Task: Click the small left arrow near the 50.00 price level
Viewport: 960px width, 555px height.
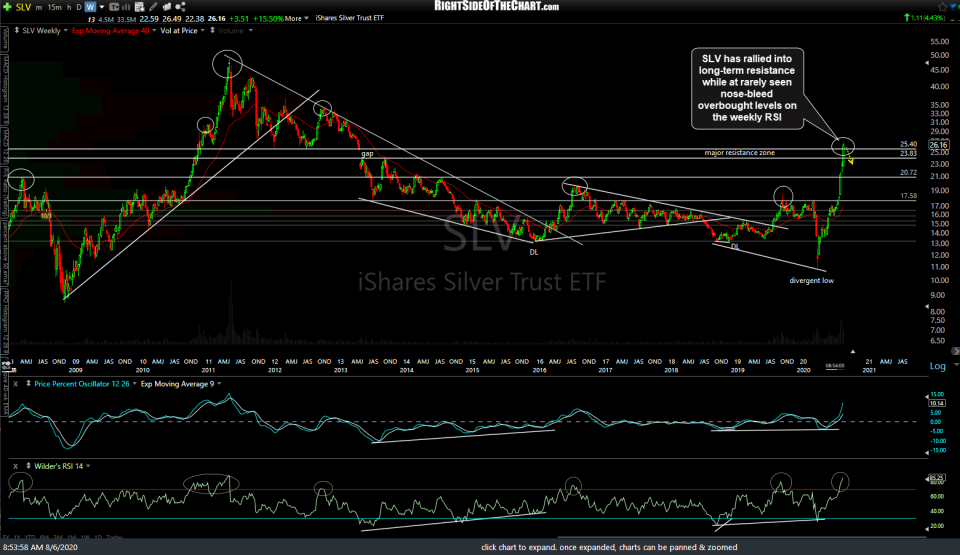Action: 926,62
